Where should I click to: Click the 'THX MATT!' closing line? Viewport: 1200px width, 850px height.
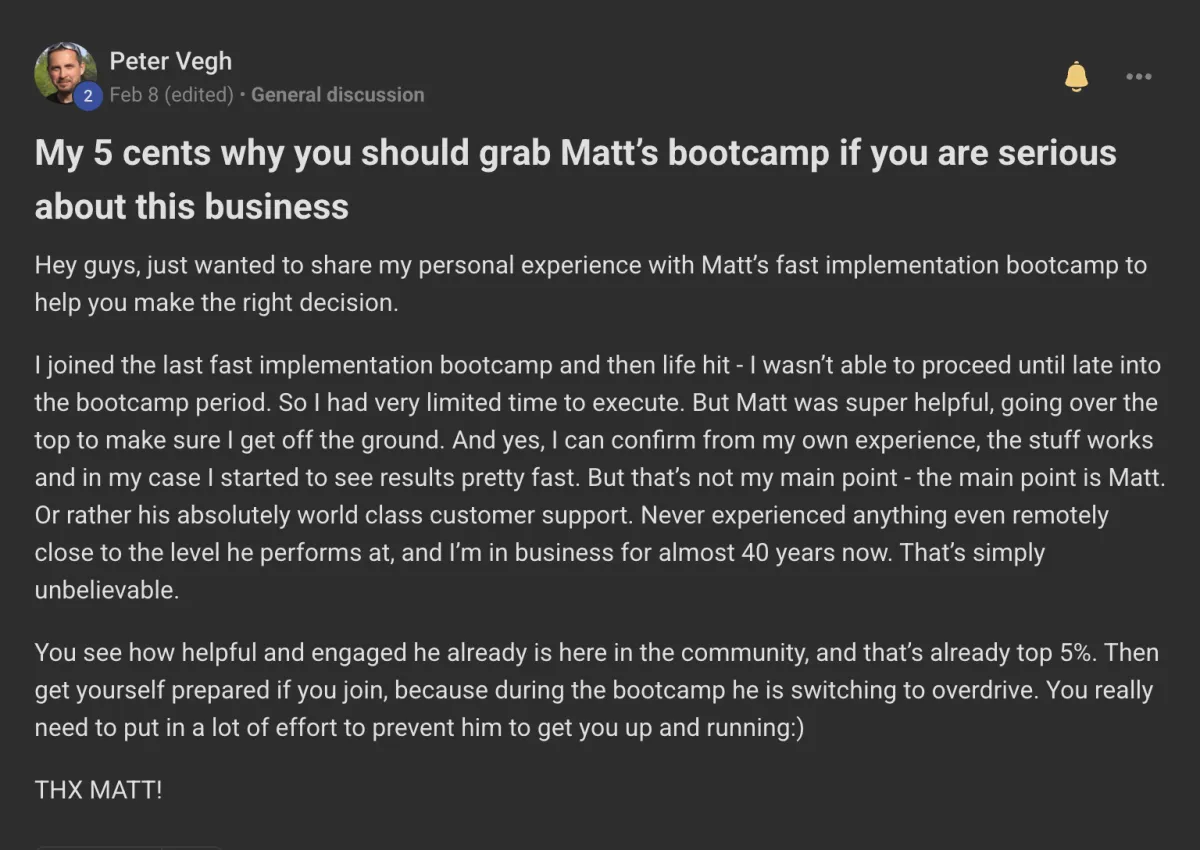(98, 790)
